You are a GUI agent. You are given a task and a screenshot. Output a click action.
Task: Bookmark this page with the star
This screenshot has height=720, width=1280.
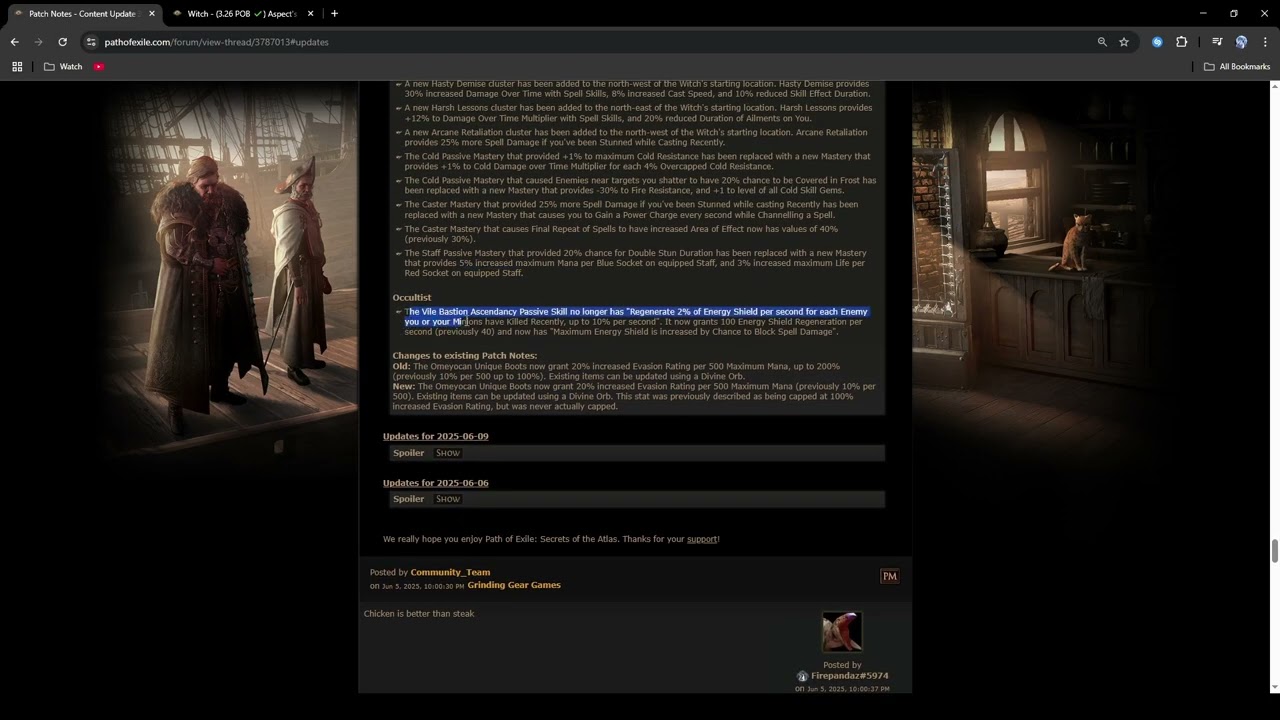[1124, 42]
